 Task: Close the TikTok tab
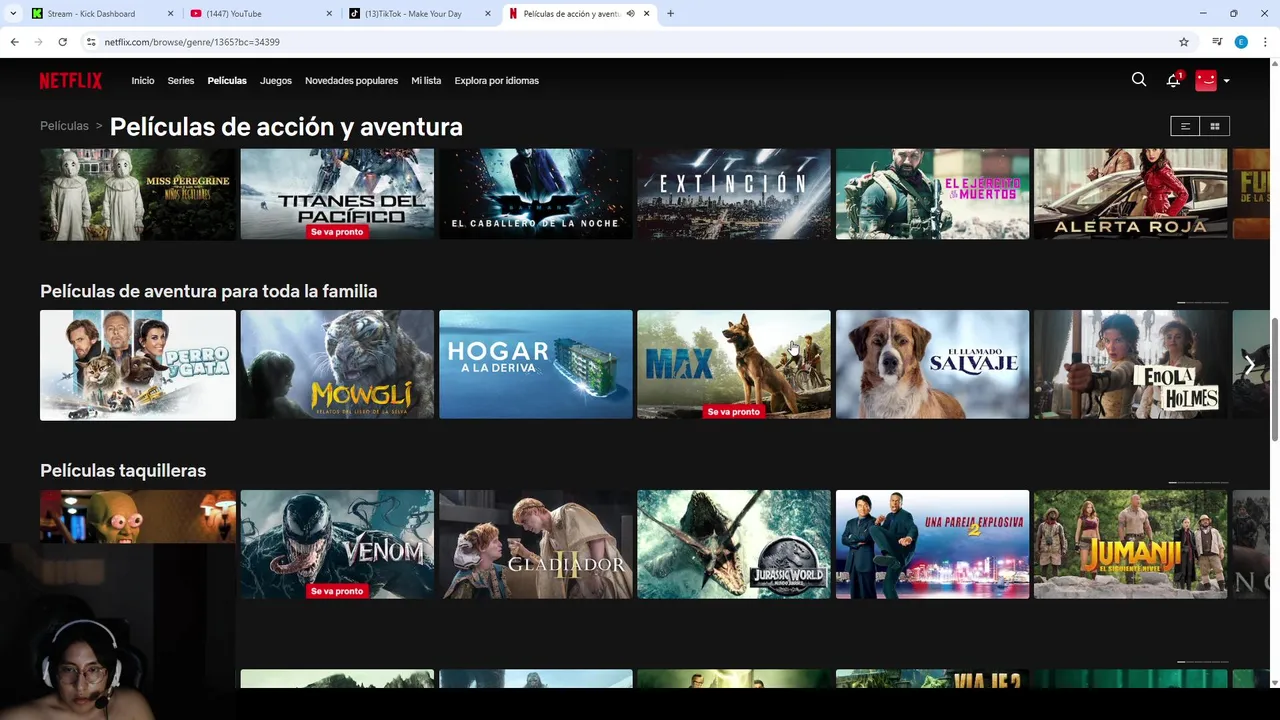pyautogui.click(x=488, y=14)
